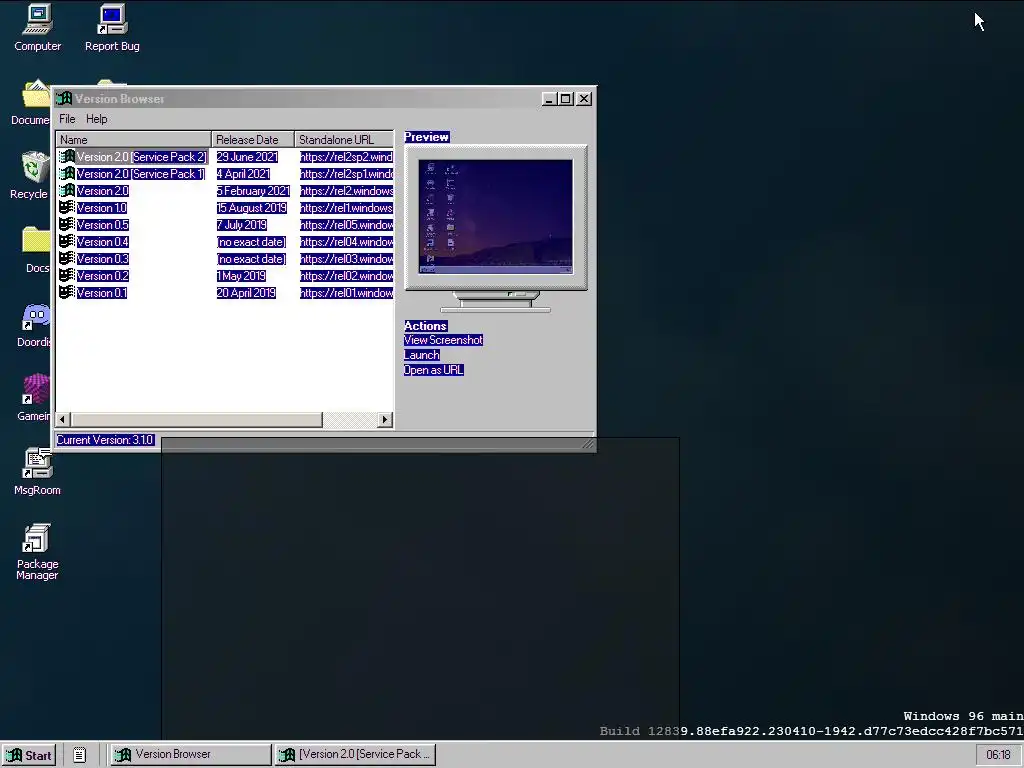1024x768 pixels.
Task: Click the 5 February 2021 date cell
Action: point(253,191)
